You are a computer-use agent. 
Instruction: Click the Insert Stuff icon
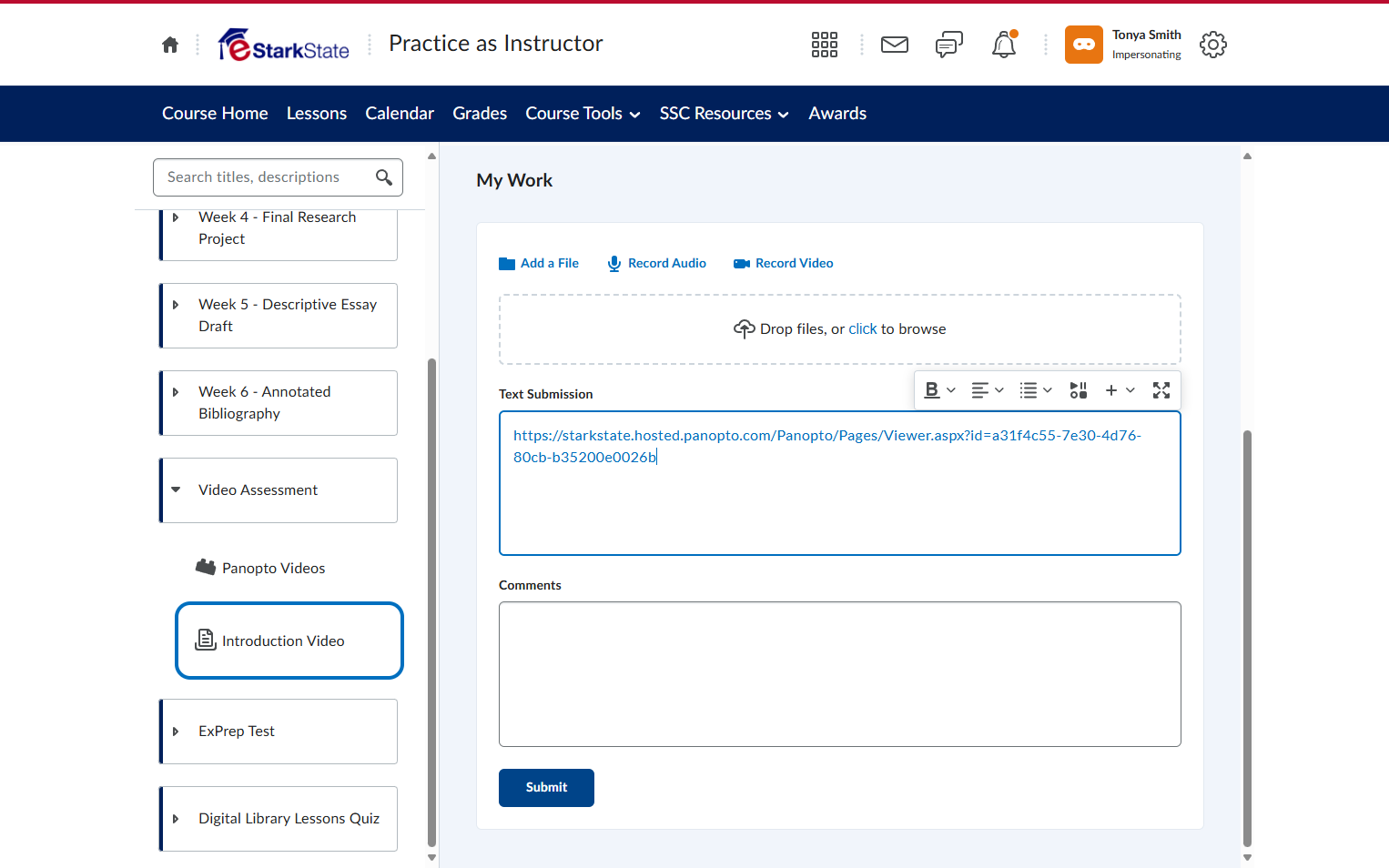point(1079,390)
